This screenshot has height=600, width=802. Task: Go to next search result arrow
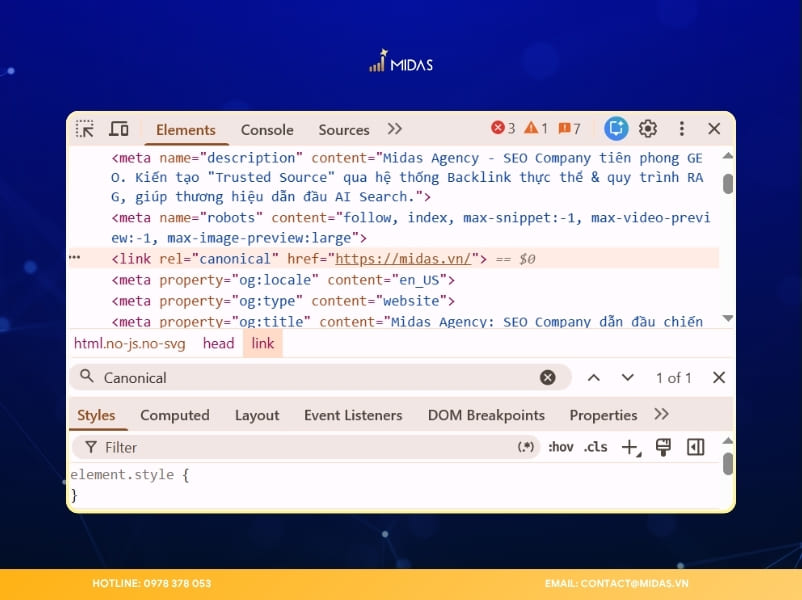coord(628,377)
